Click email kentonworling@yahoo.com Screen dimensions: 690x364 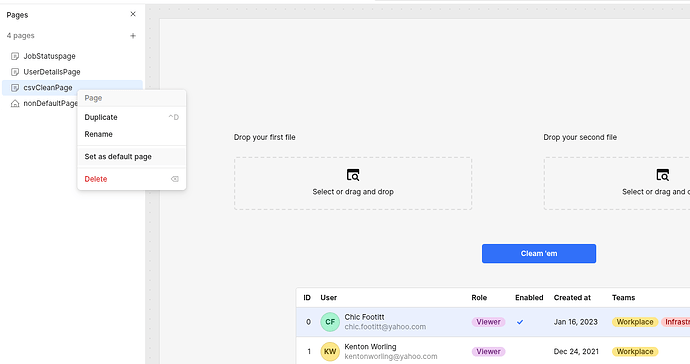pos(391,356)
